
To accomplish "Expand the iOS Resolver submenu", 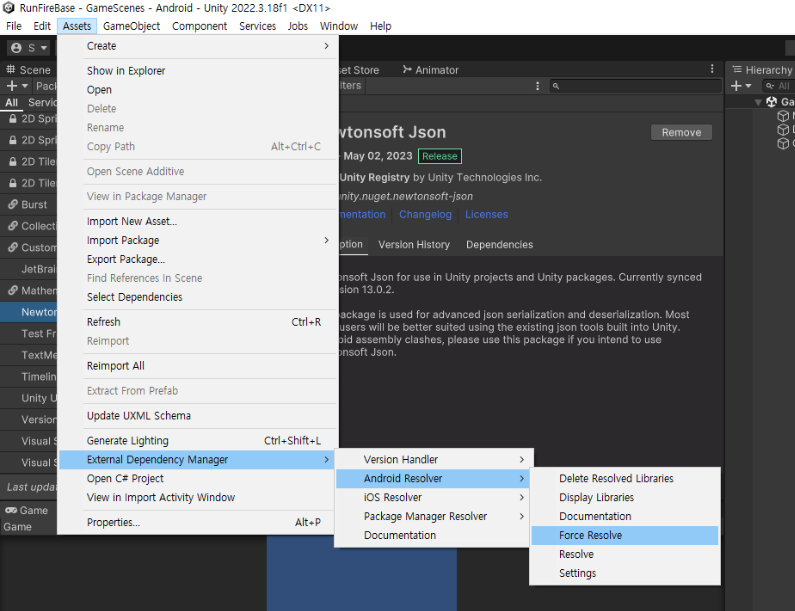I will pos(433,497).
